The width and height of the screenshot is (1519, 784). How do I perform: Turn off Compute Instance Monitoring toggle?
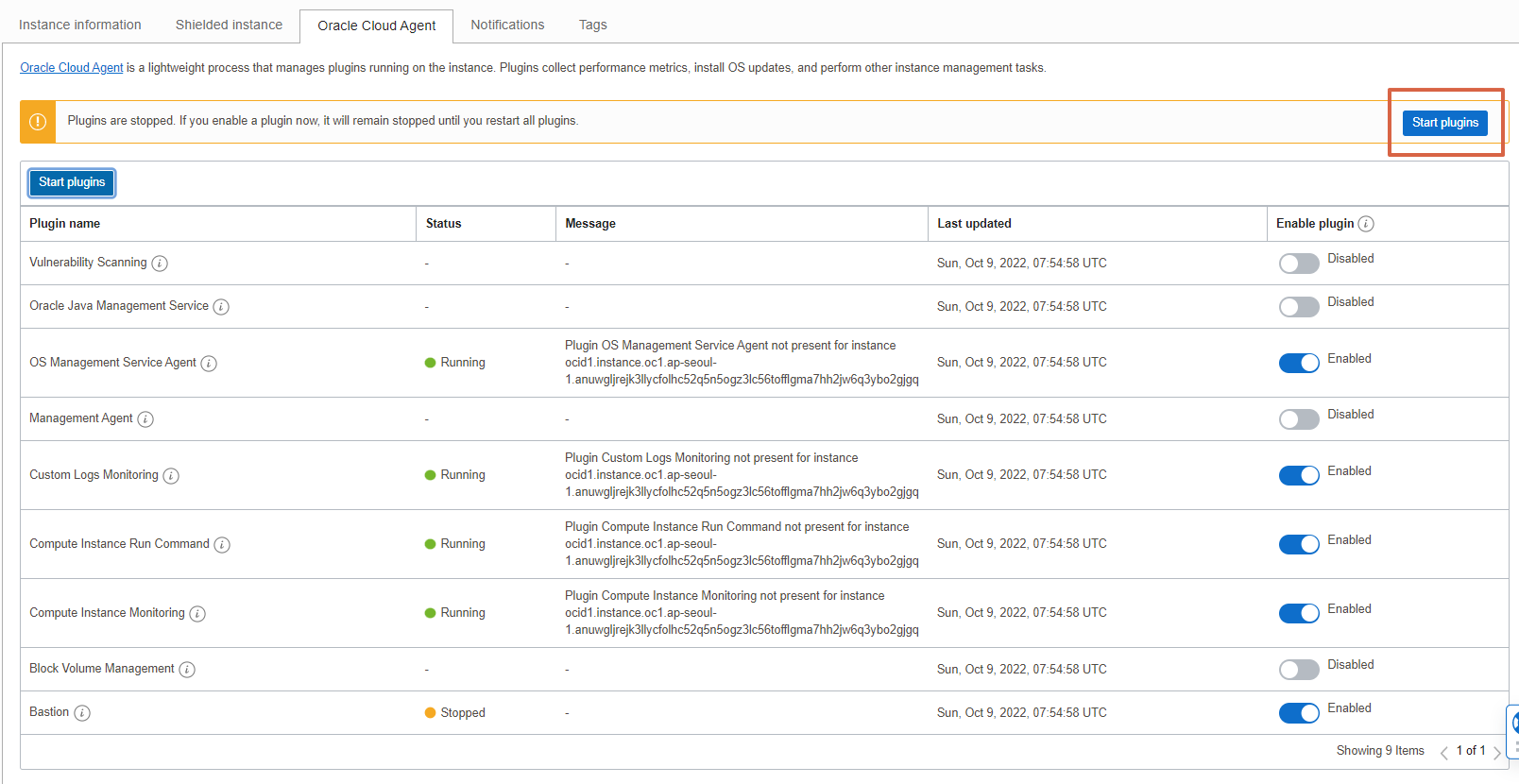(1299, 614)
